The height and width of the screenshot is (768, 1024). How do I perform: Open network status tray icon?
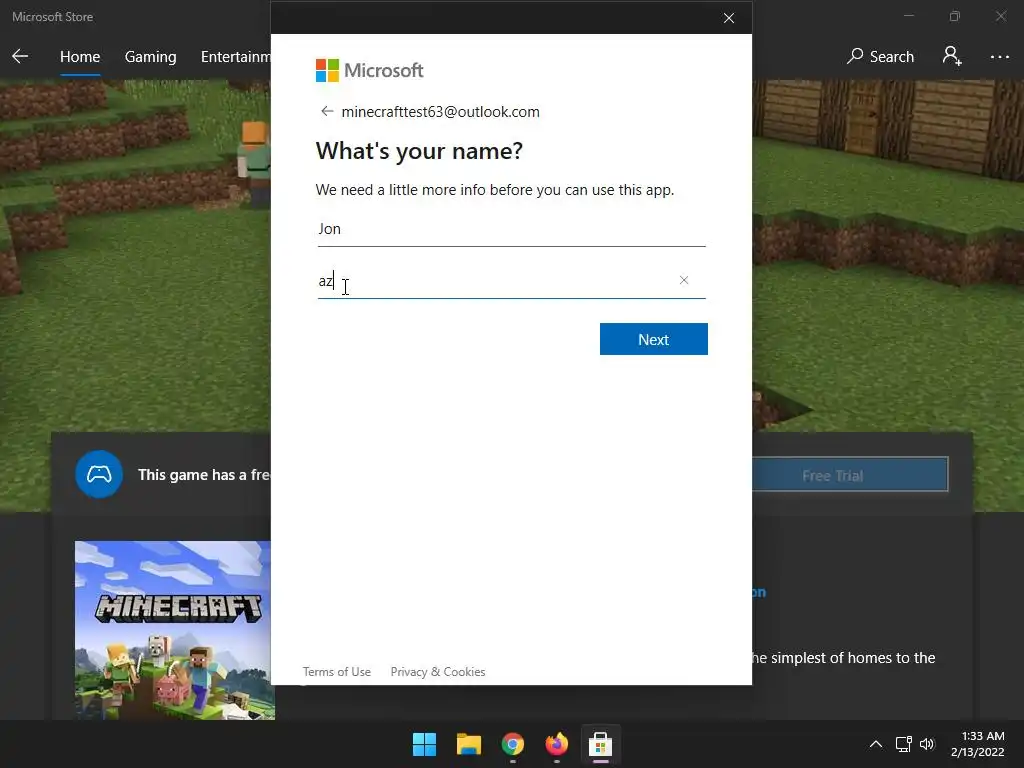(x=903, y=744)
